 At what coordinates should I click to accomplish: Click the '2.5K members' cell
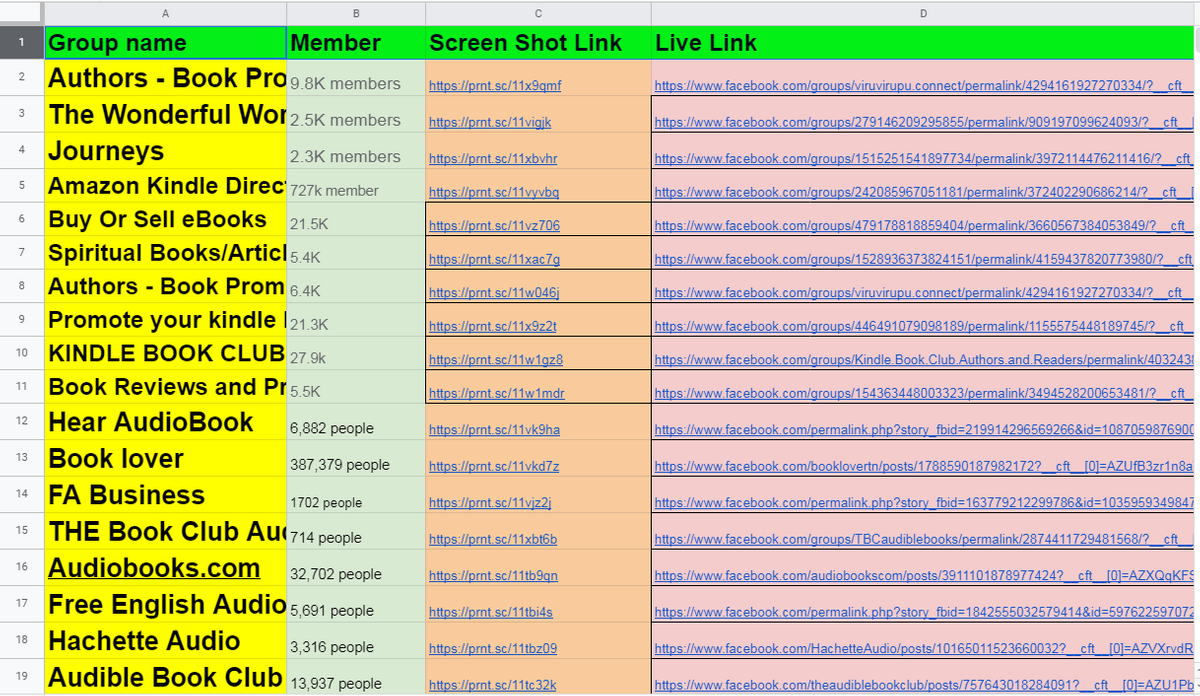(356, 115)
